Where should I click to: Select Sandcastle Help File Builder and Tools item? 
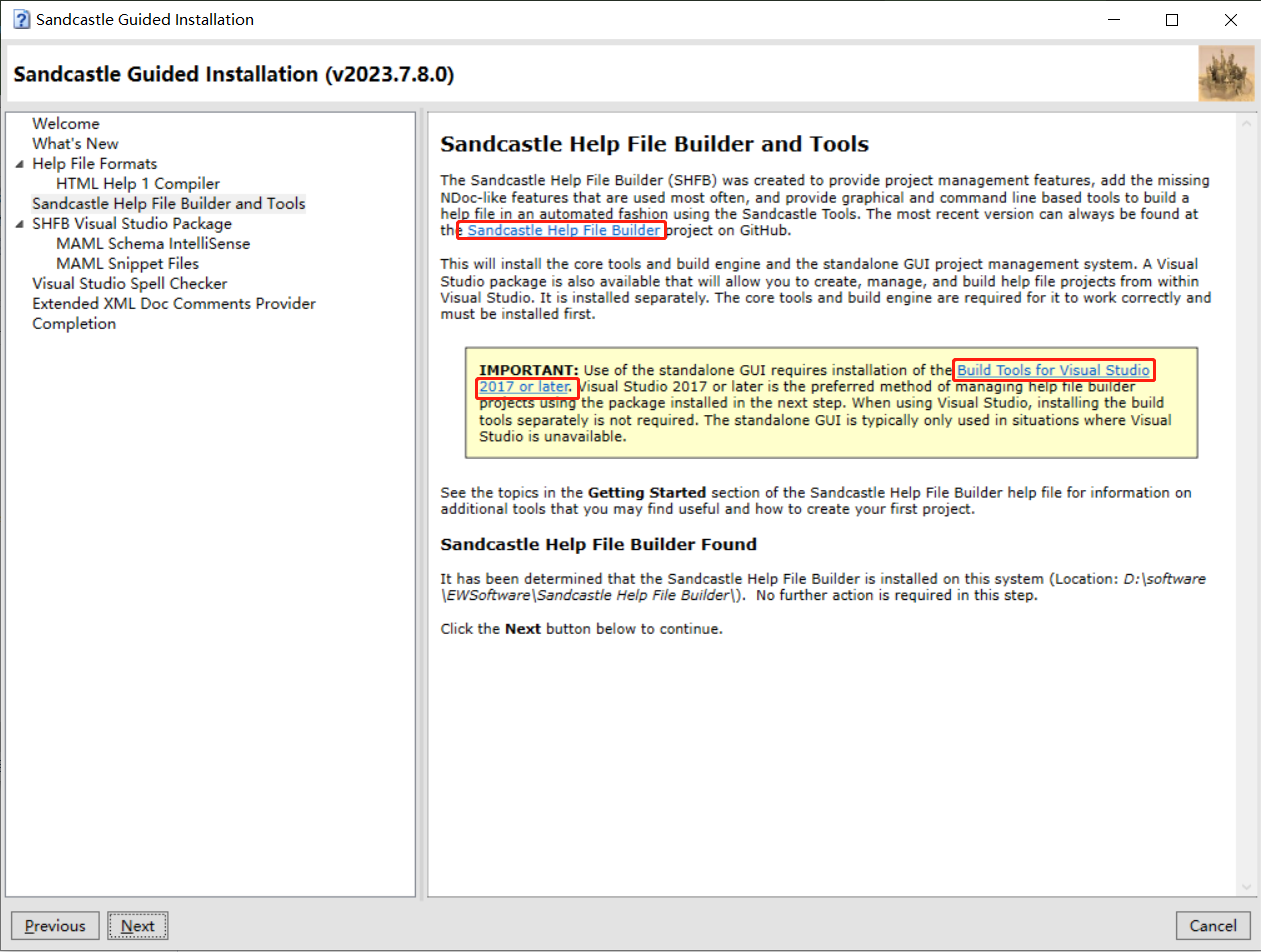pyautogui.click(x=169, y=204)
